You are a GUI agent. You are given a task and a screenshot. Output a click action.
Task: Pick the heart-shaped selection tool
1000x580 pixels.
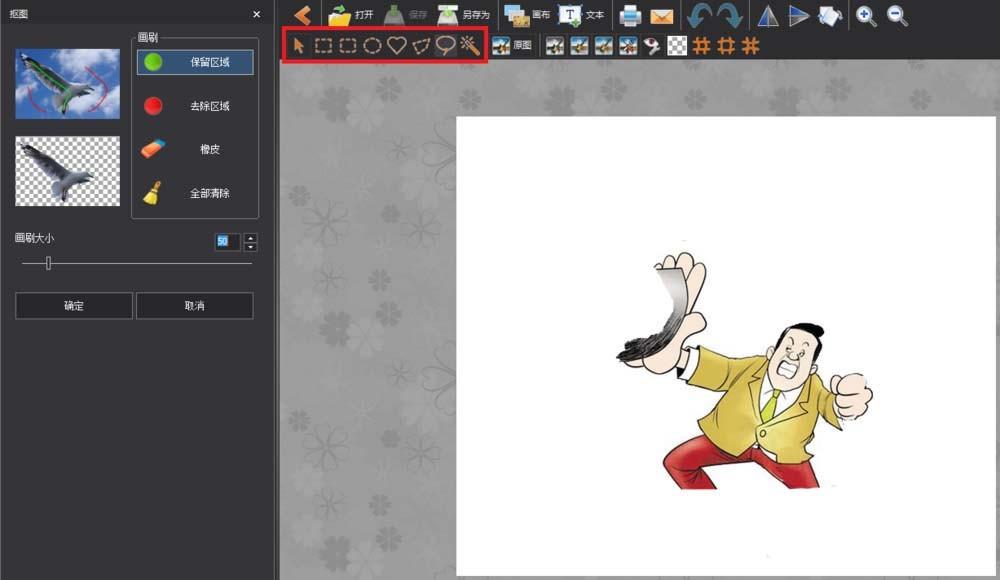click(397, 45)
